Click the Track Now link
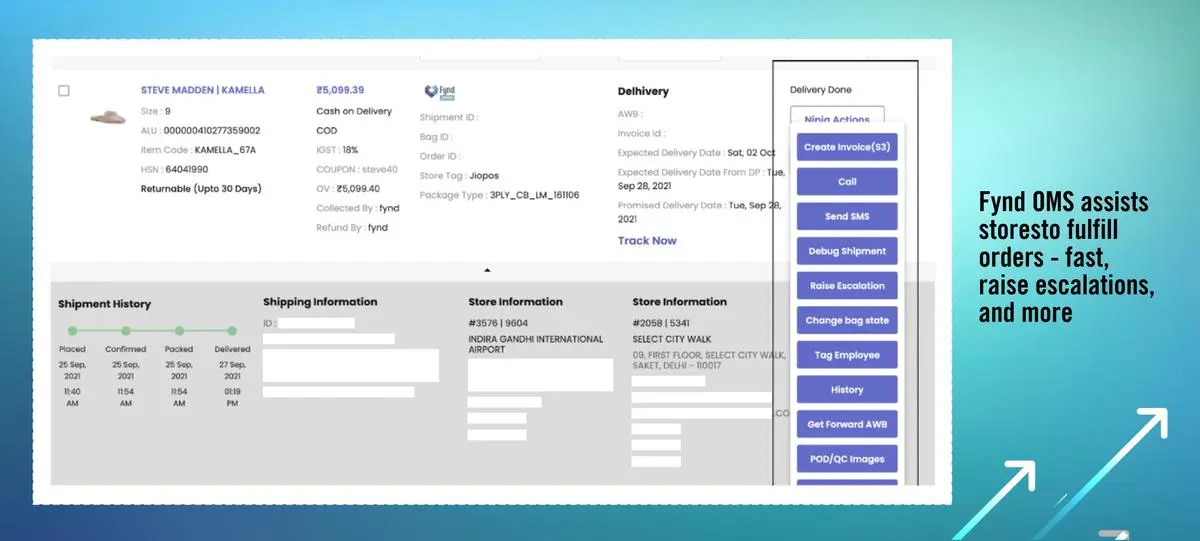This screenshot has height=541, width=1200. (647, 241)
